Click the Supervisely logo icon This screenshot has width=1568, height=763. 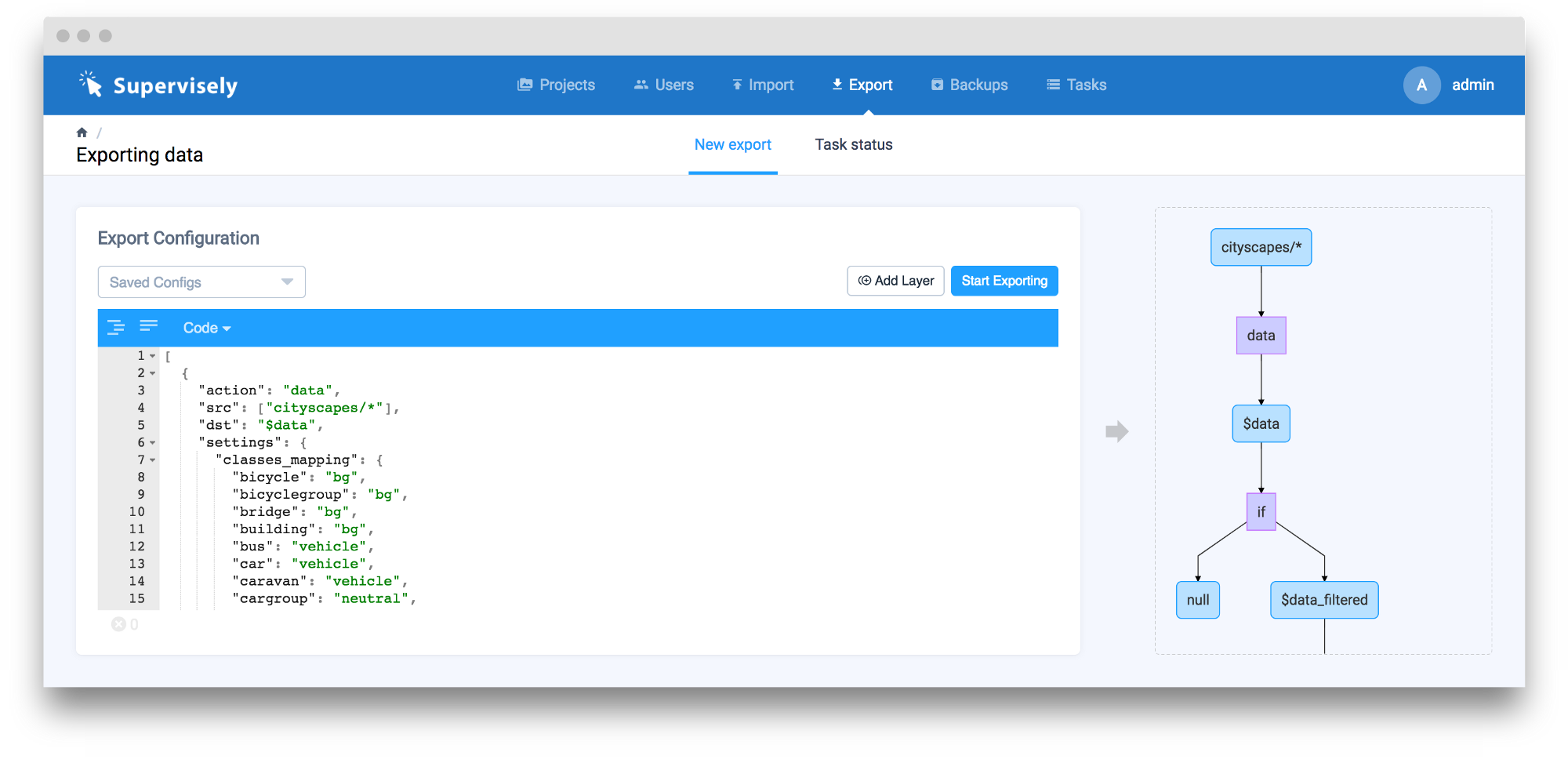pyautogui.click(x=91, y=84)
